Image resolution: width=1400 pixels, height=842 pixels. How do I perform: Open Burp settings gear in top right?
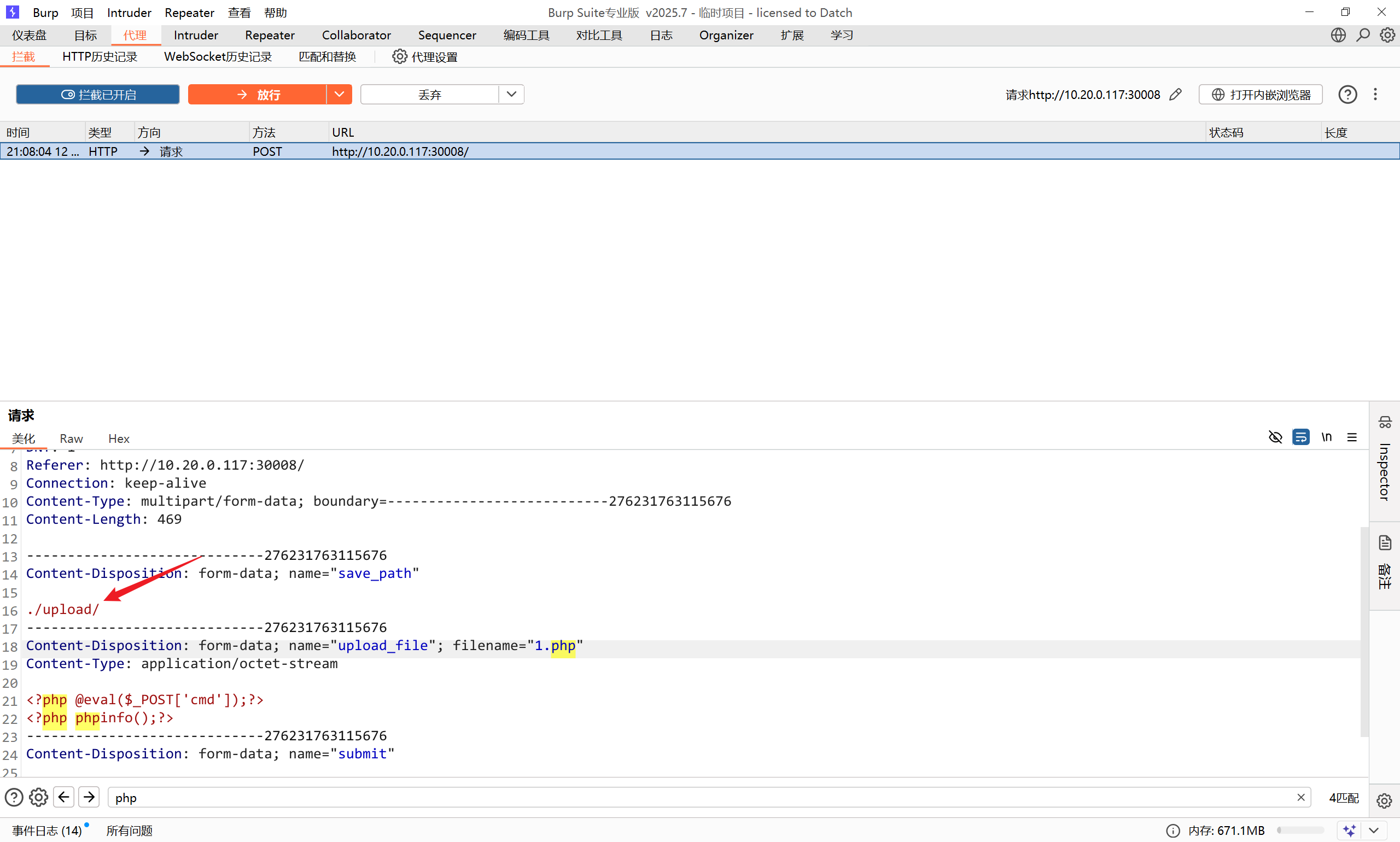(x=1387, y=35)
